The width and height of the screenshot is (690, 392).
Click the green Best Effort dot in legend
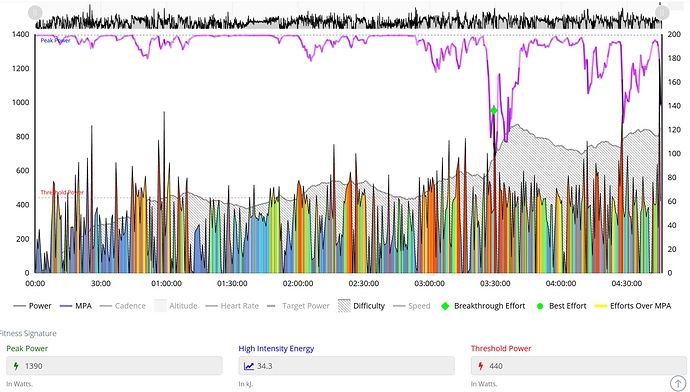click(540, 306)
